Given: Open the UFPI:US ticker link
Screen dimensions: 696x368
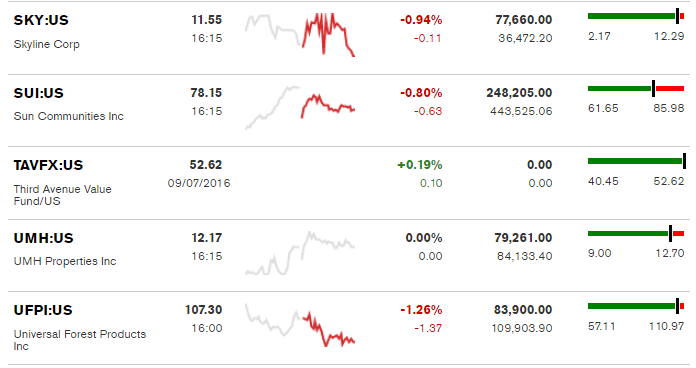Looking at the screenshot, I should tap(43, 310).
